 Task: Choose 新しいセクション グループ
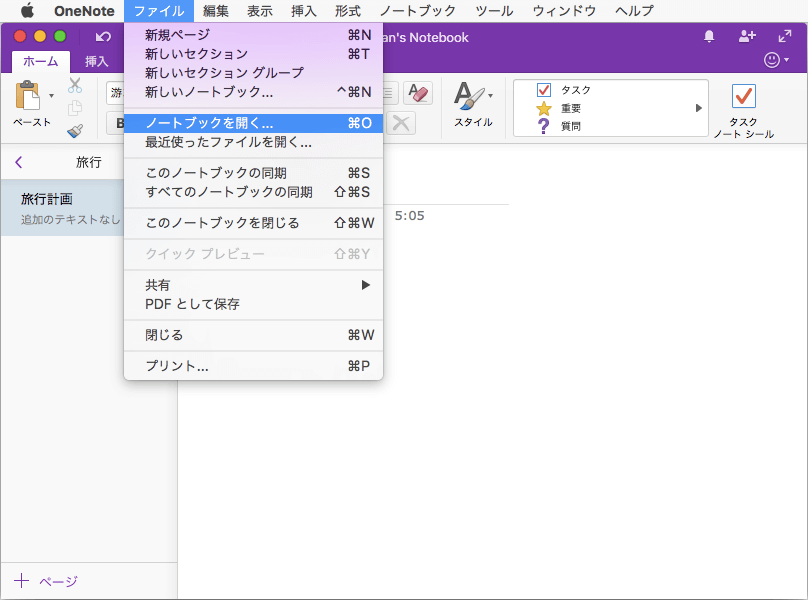point(254,73)
